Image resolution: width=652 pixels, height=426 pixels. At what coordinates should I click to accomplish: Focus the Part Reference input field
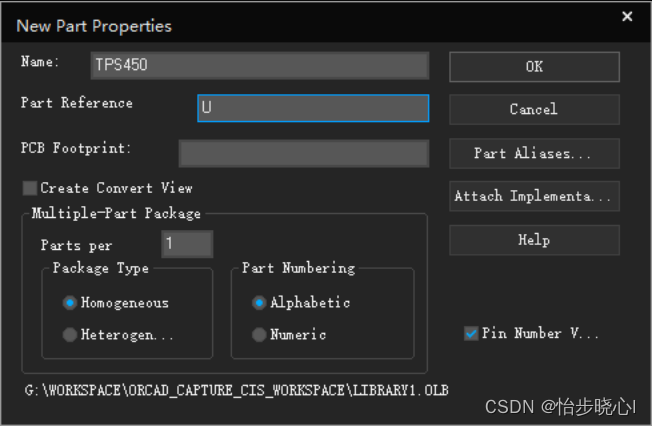tap(313, 108)
